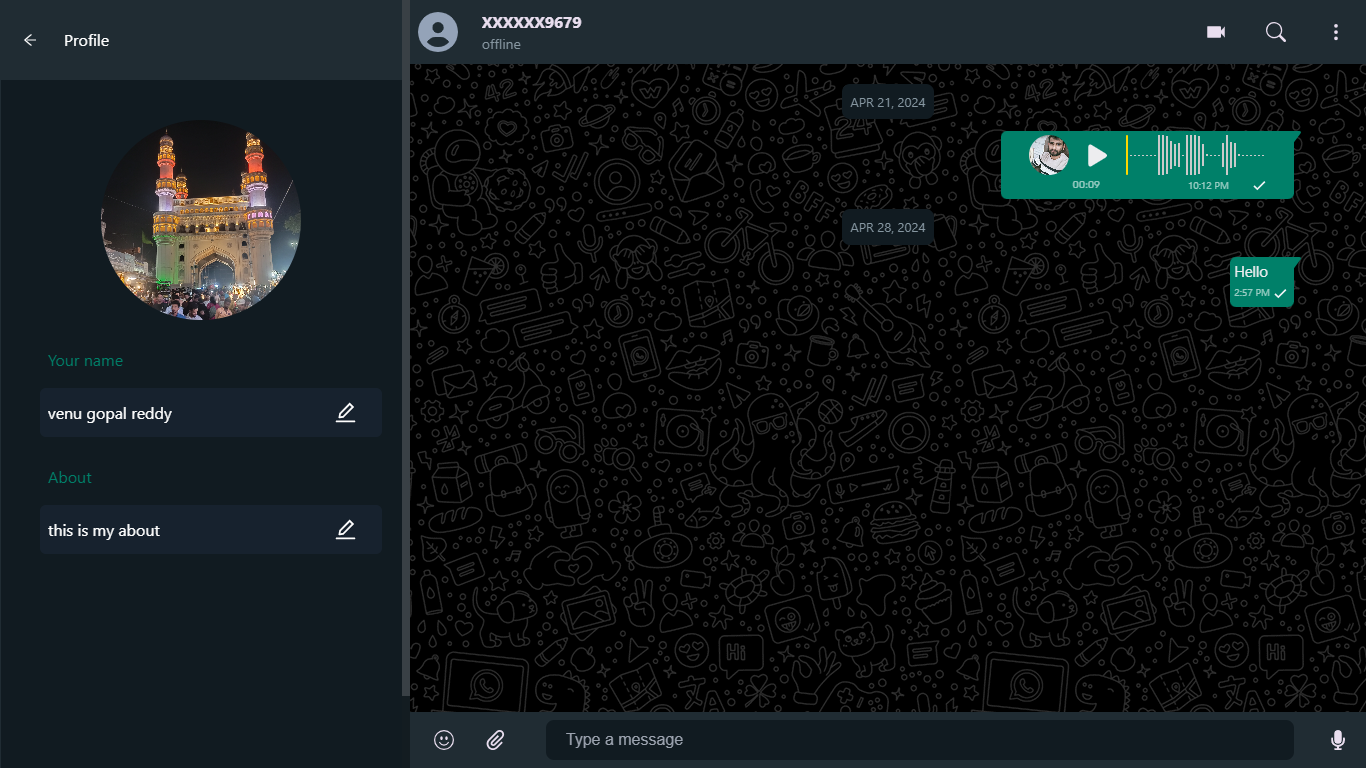Open the chat options three-dot menu

point(1336,31)
